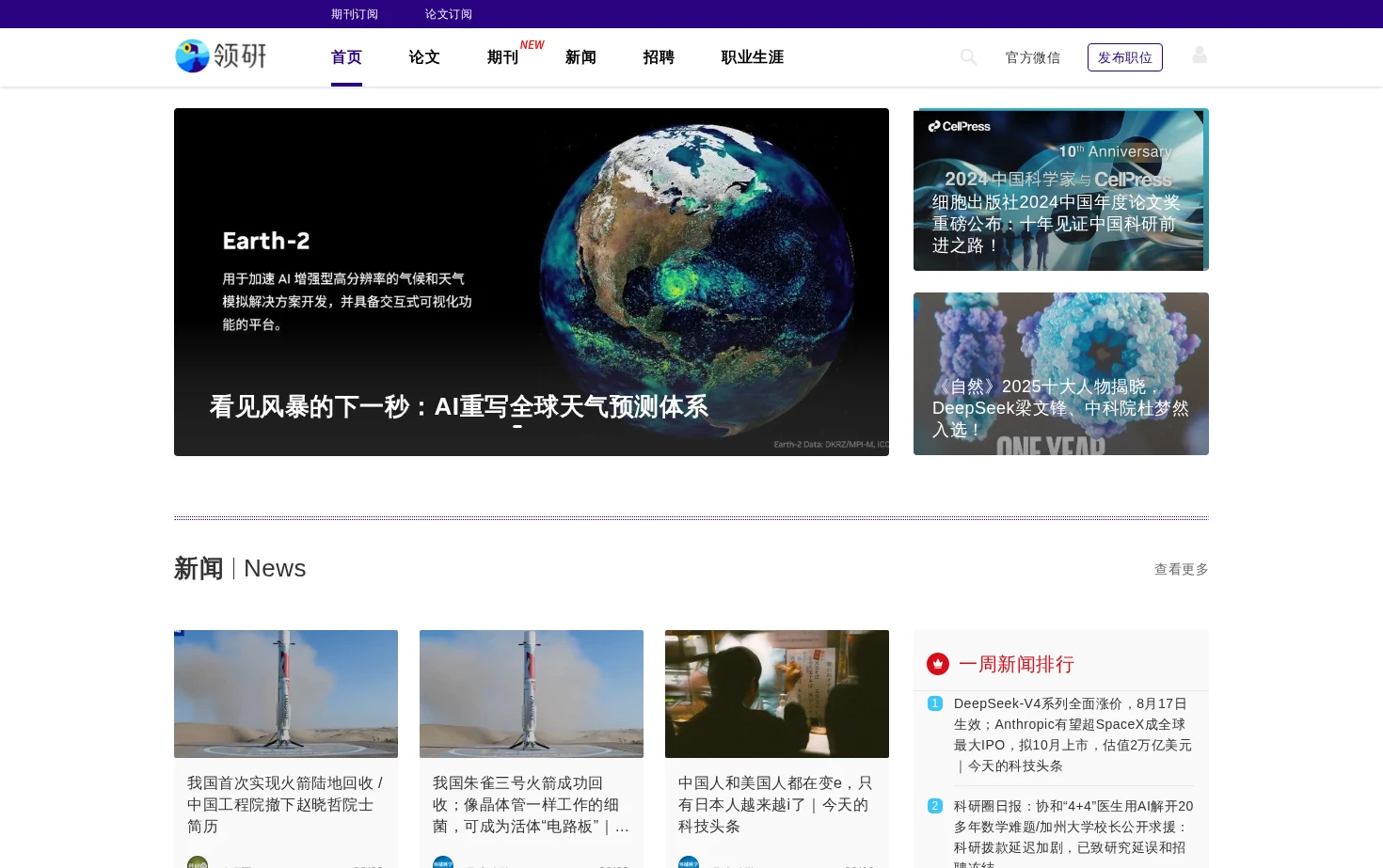The image size is (1383, 868).
Task: Open the 期刊 tab marked NEW
Action: point(503,57)
